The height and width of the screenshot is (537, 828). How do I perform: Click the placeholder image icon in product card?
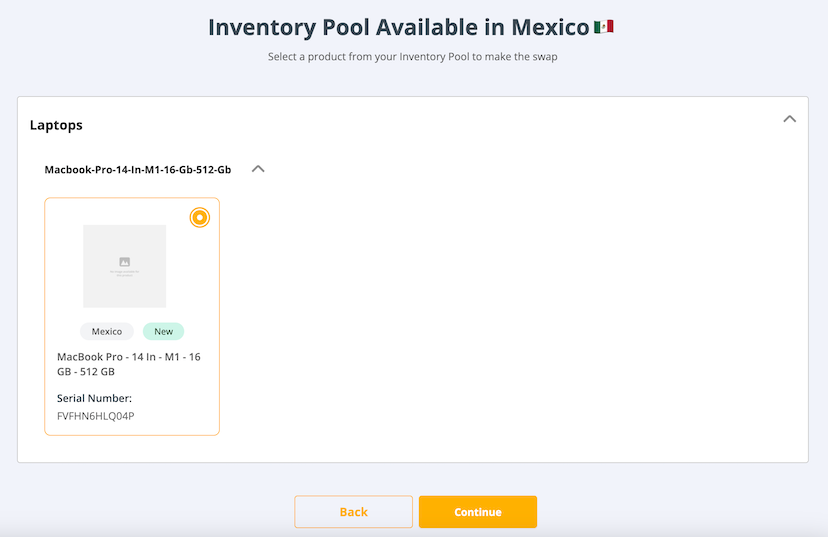tap(125, 262)
